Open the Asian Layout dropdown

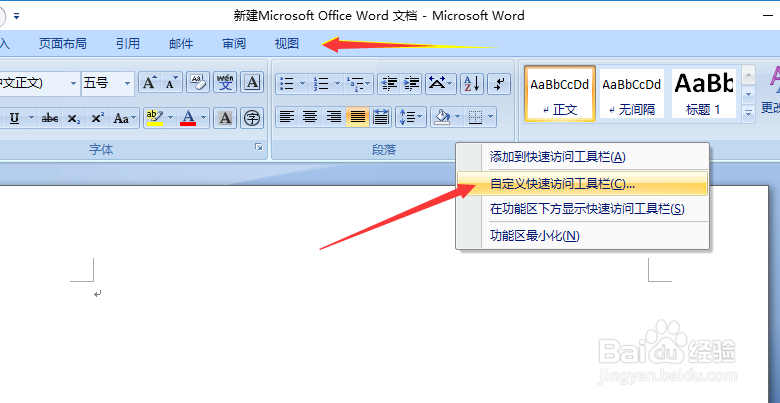pos(441,84)
